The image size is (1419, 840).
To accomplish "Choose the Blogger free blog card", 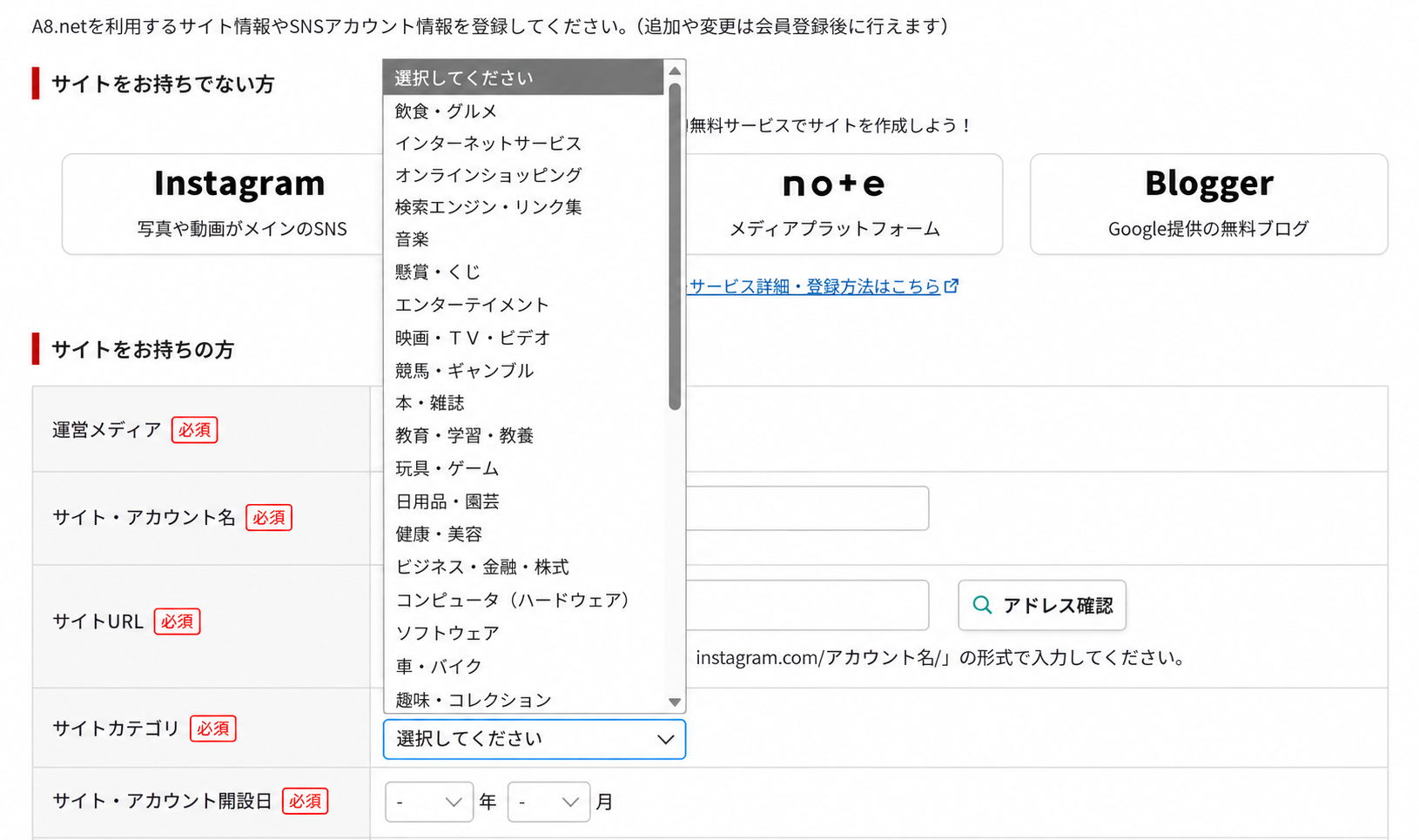I will (1208, 205).
